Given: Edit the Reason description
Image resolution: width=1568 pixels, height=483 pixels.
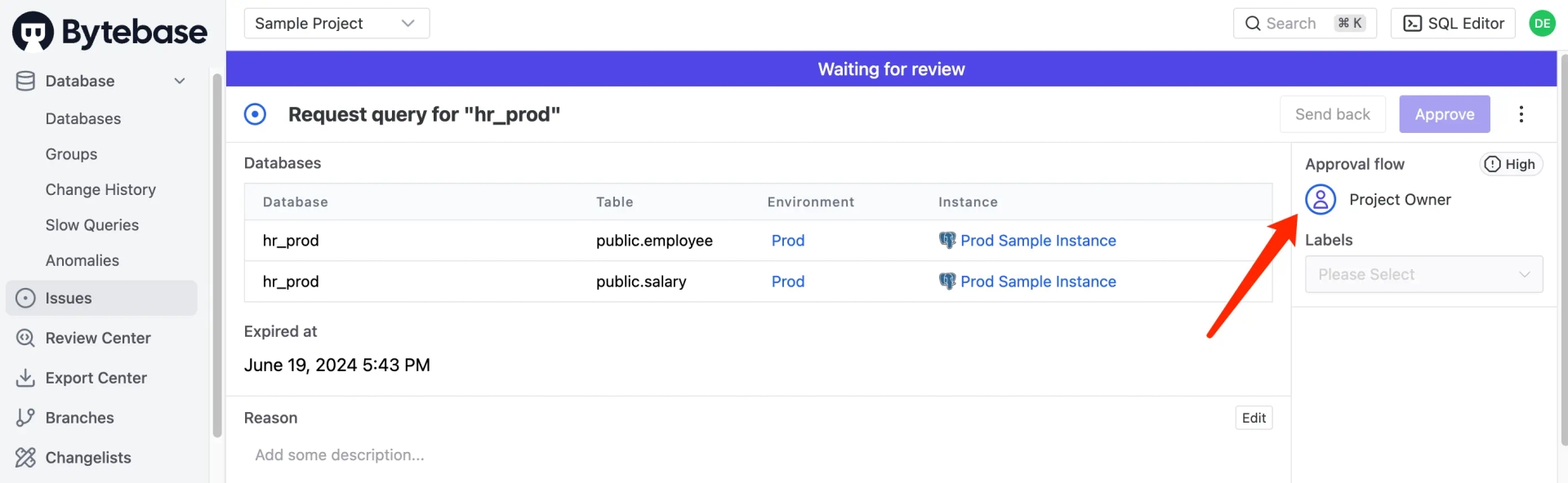Looking at the screenshot, I should pyautogui.click(x=1254, y=418).
